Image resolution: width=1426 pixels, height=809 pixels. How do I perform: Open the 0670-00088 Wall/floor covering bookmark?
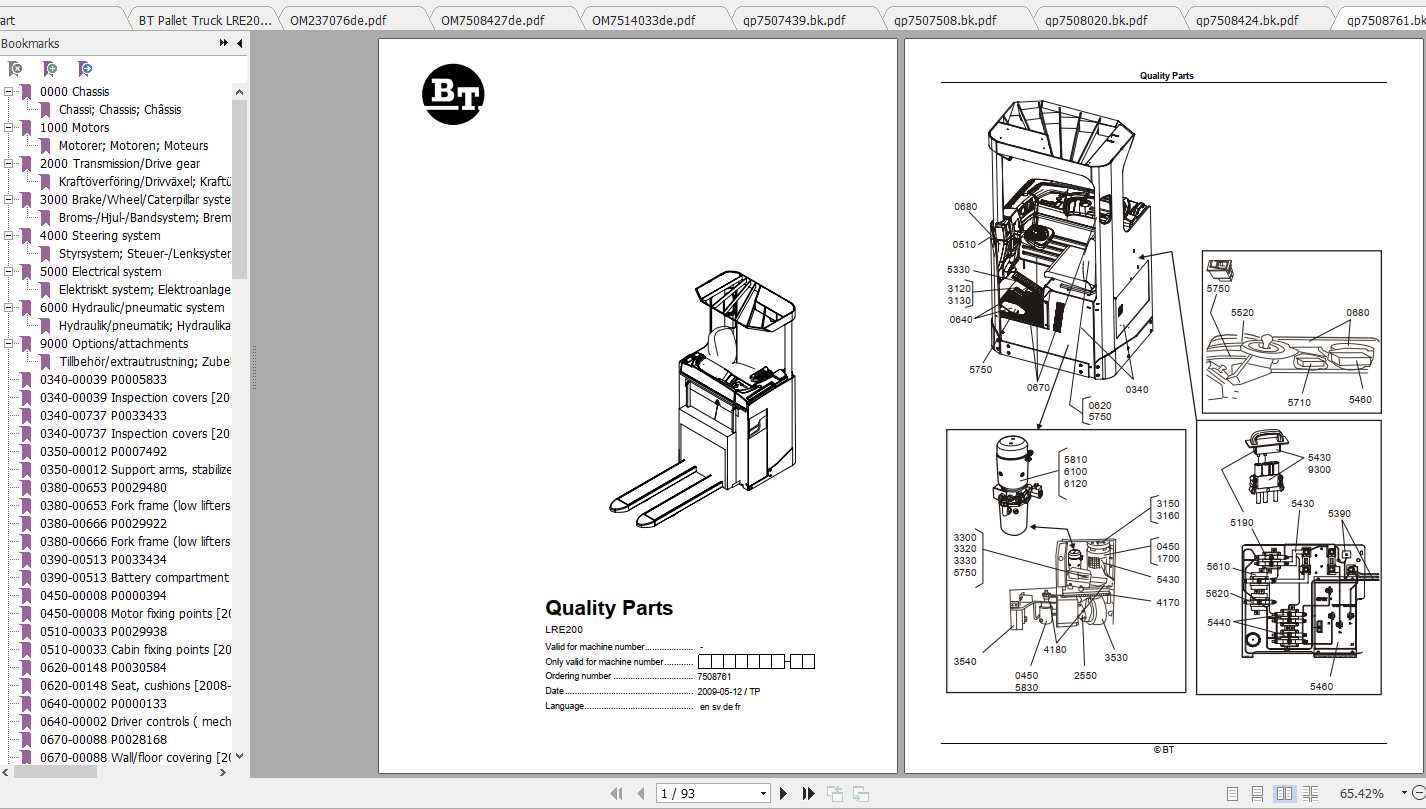[x=135, y=758]
